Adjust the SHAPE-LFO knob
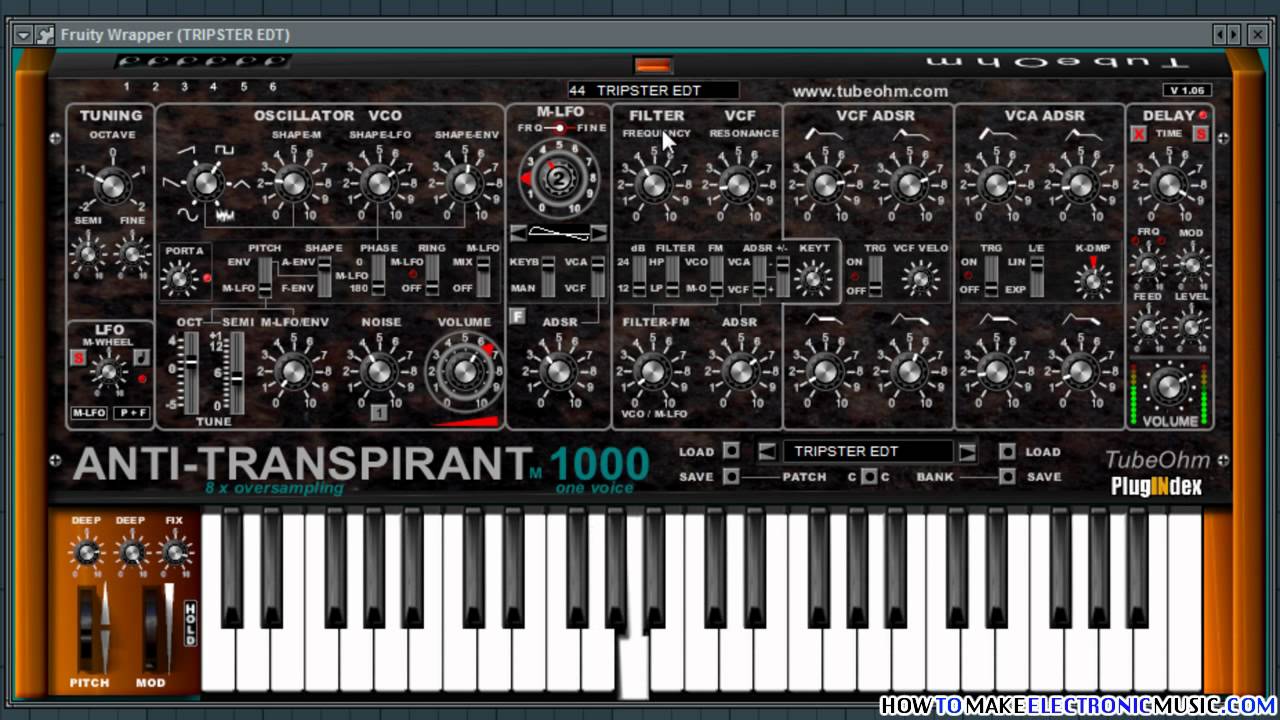Screen dimensions: 1280x720 [x=378, y=183]
